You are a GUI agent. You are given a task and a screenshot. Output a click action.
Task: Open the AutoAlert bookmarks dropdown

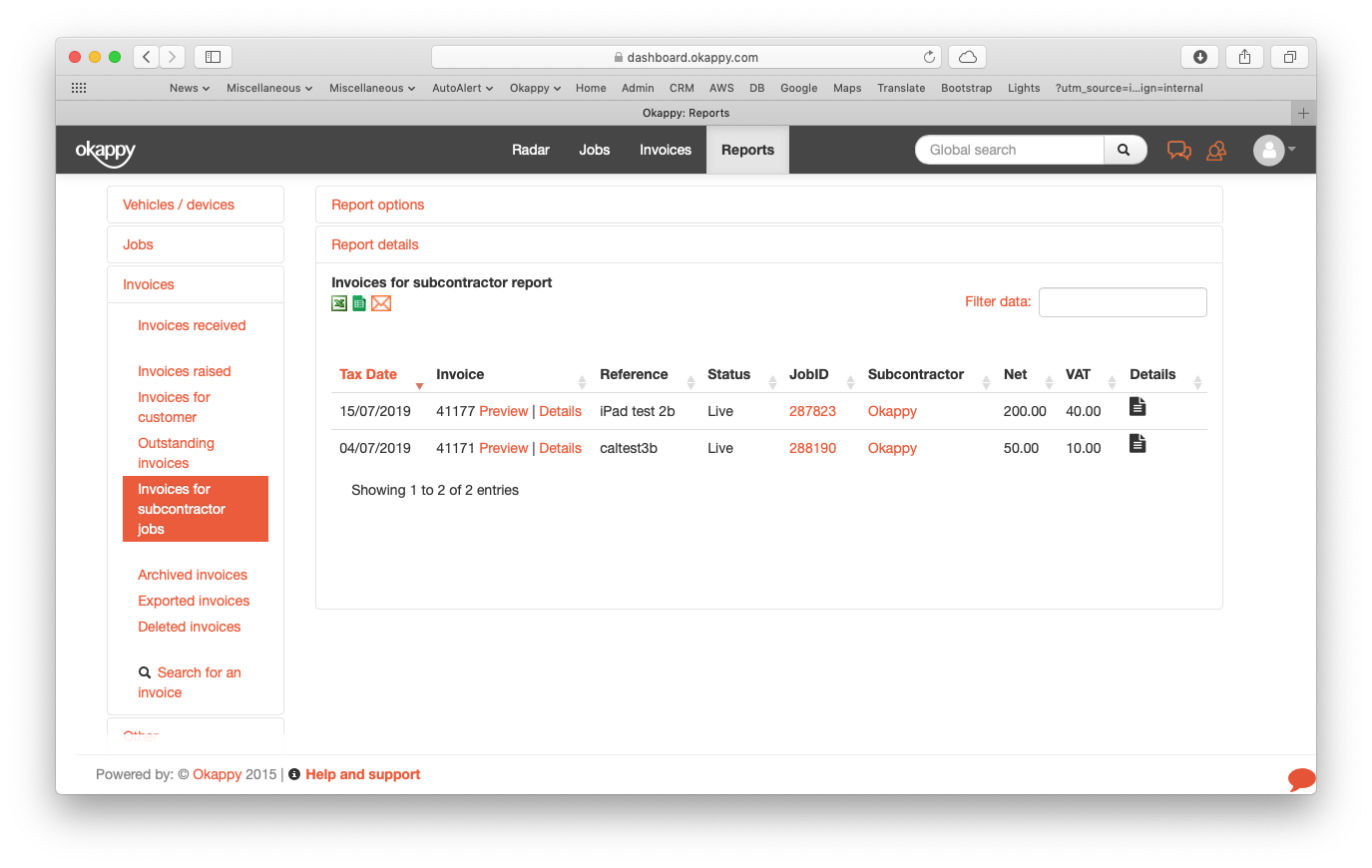coord(462,88)
